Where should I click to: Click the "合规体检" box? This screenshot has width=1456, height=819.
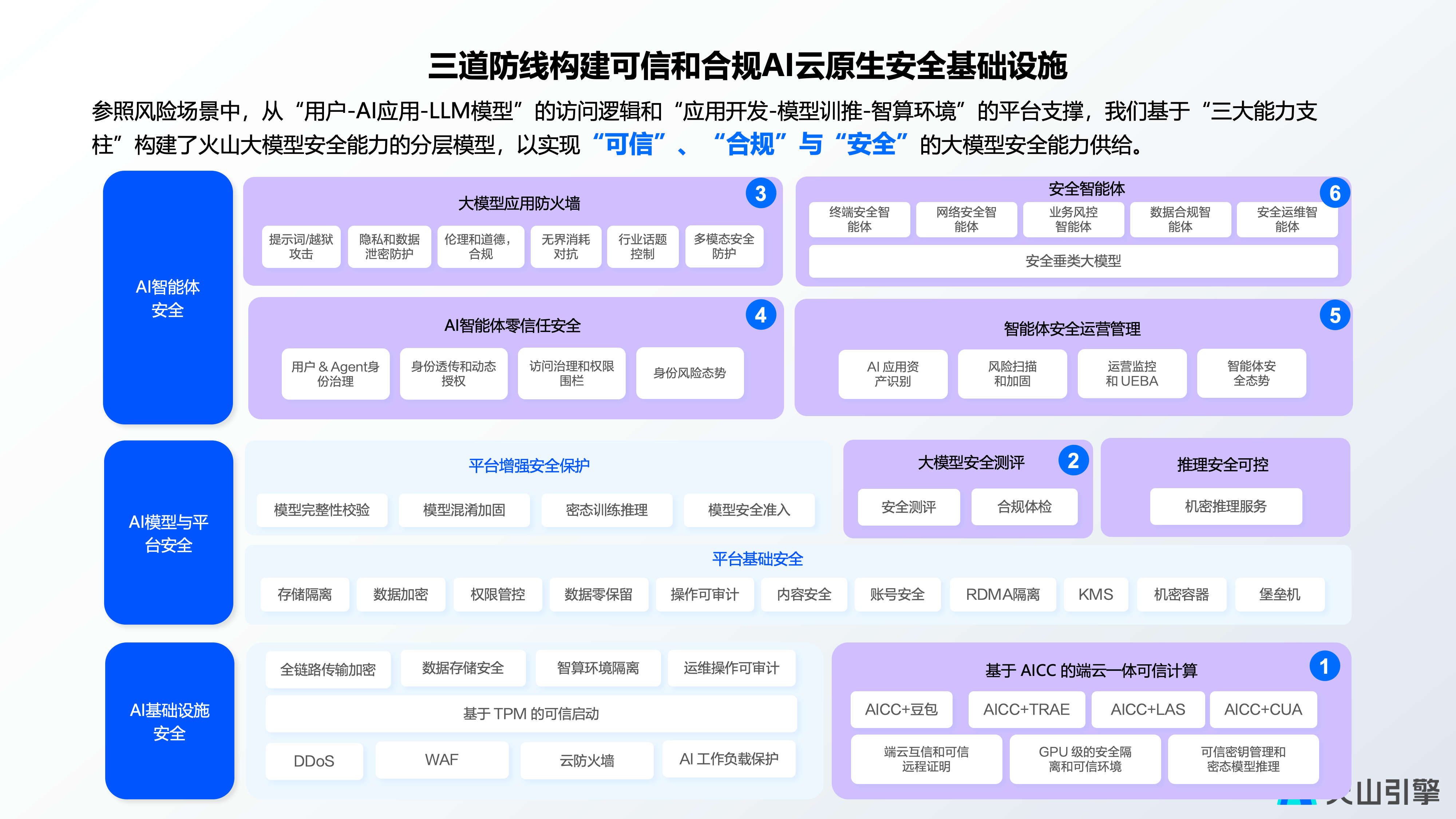[1025, 507]
